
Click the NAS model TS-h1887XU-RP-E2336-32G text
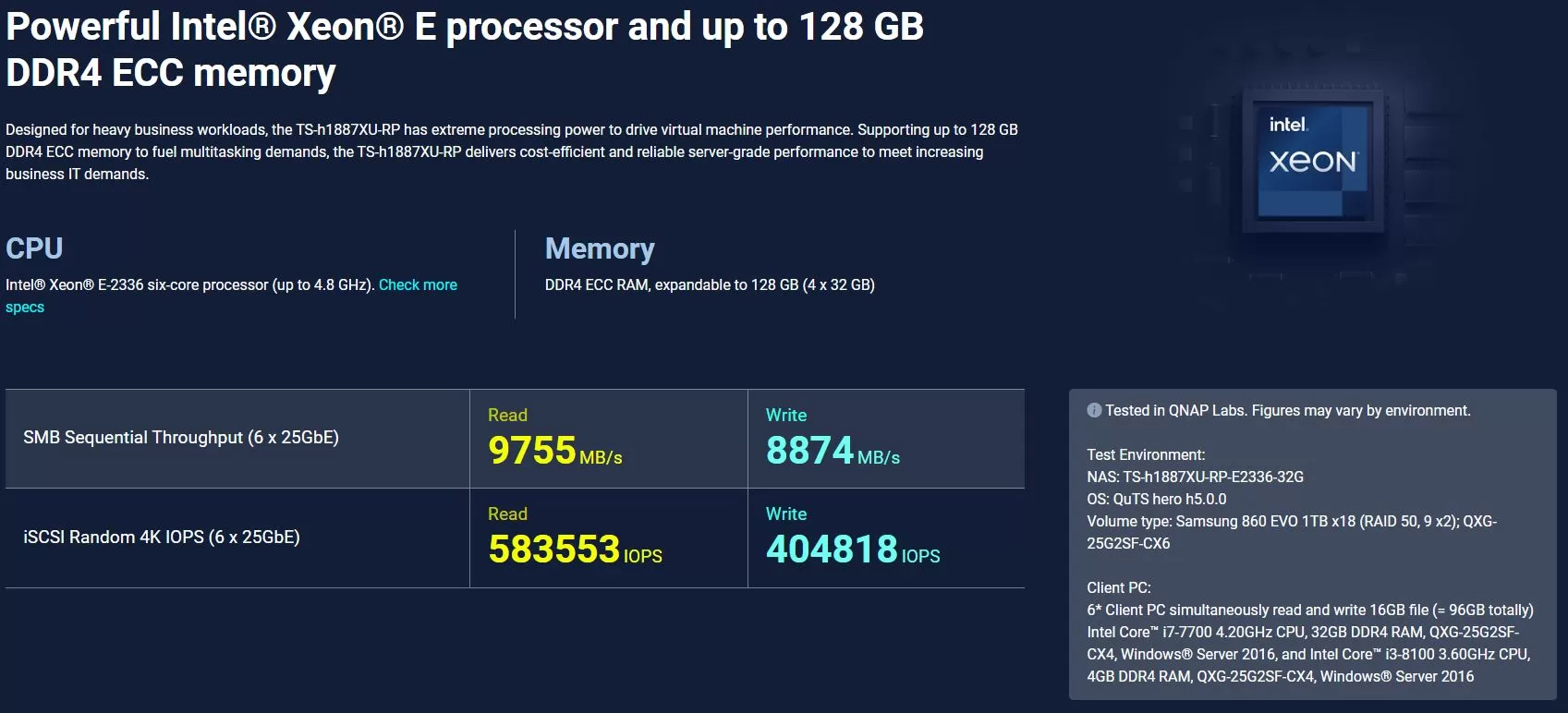tap(1195, 477)
